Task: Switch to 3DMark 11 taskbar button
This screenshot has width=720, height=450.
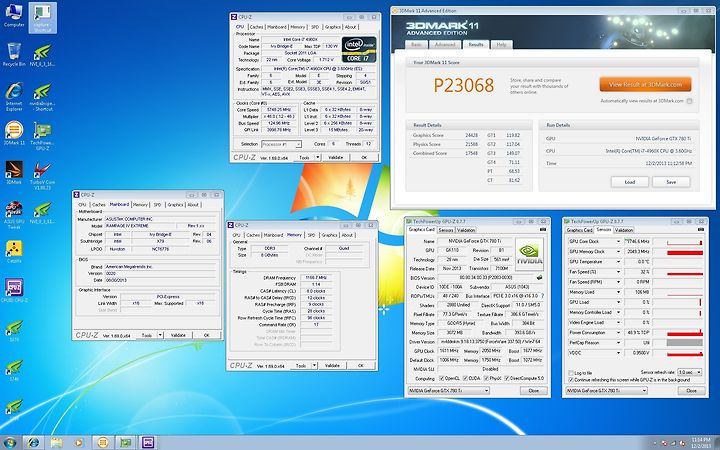Action: pos(103,443)
